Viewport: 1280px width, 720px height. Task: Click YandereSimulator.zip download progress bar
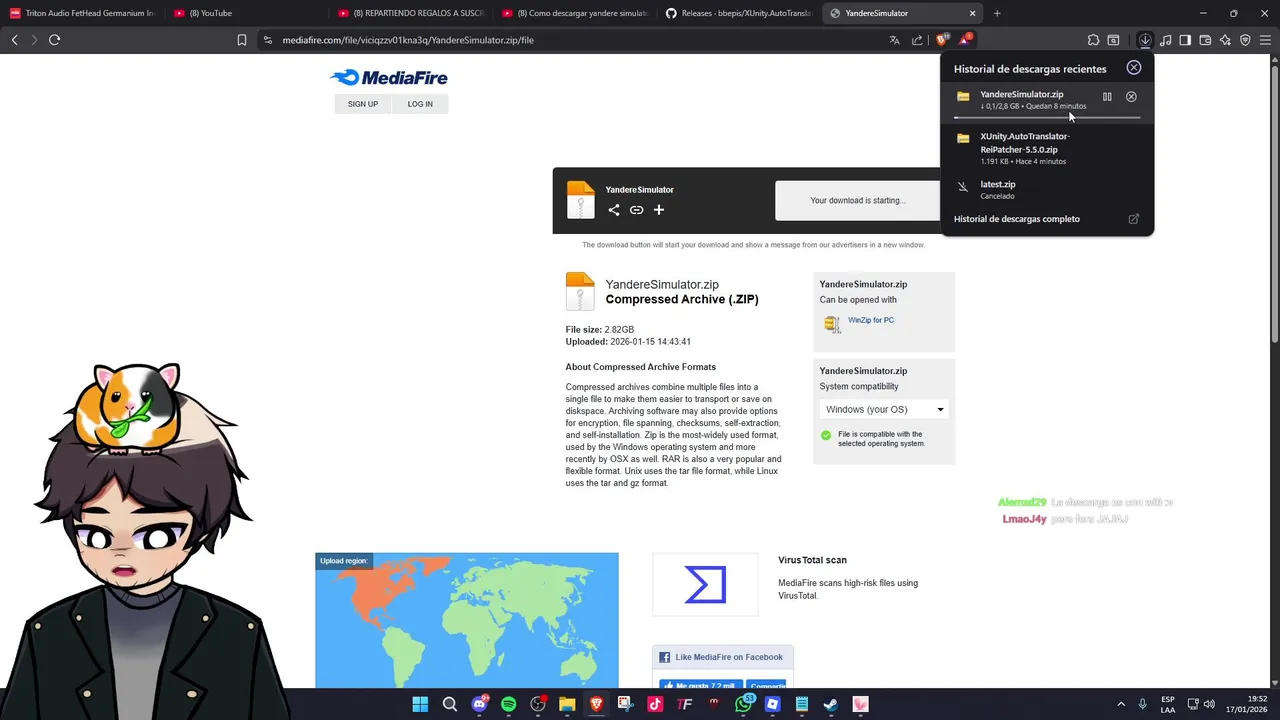tap(1047, 118)
